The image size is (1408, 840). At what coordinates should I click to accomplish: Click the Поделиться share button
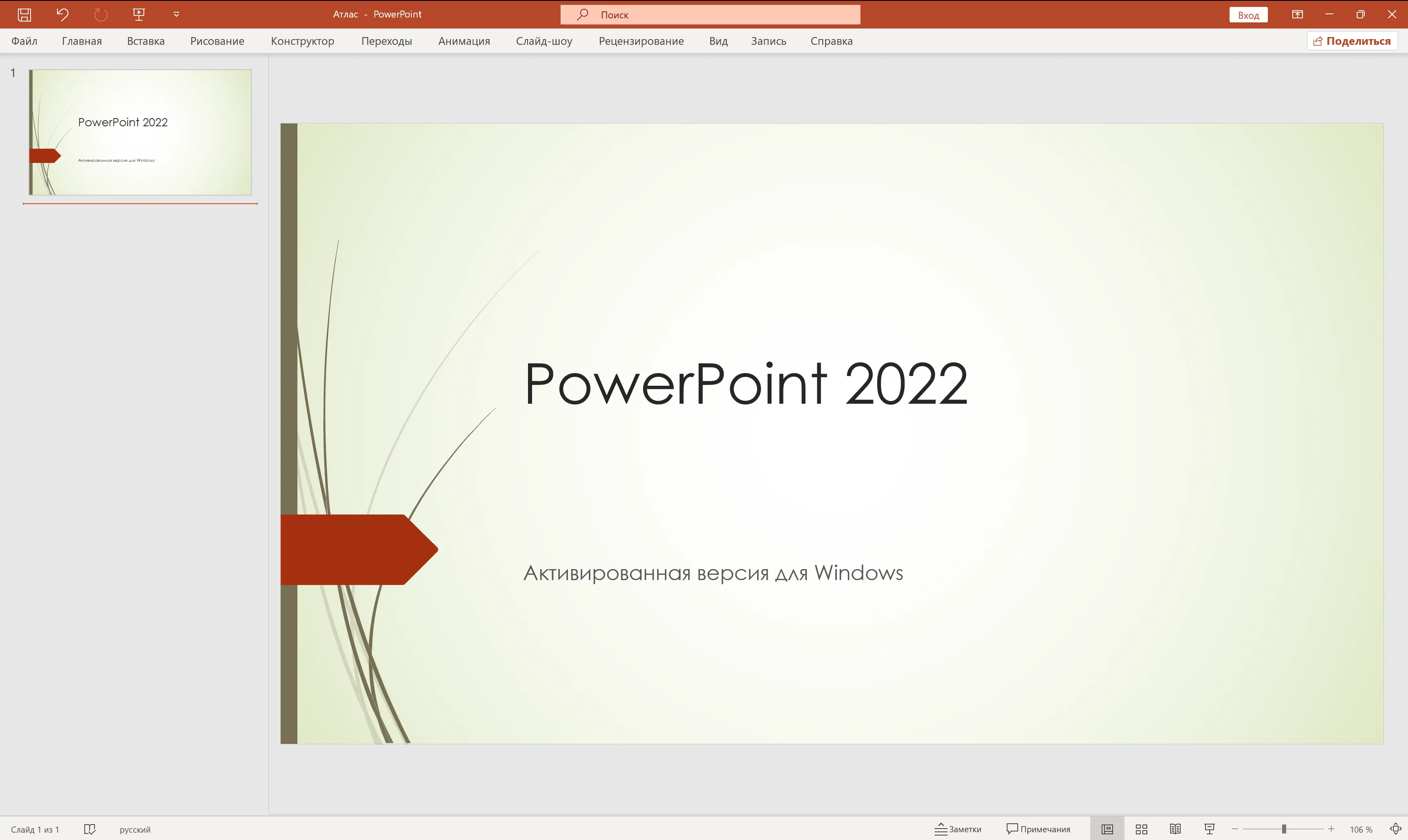pos(1352,41)
